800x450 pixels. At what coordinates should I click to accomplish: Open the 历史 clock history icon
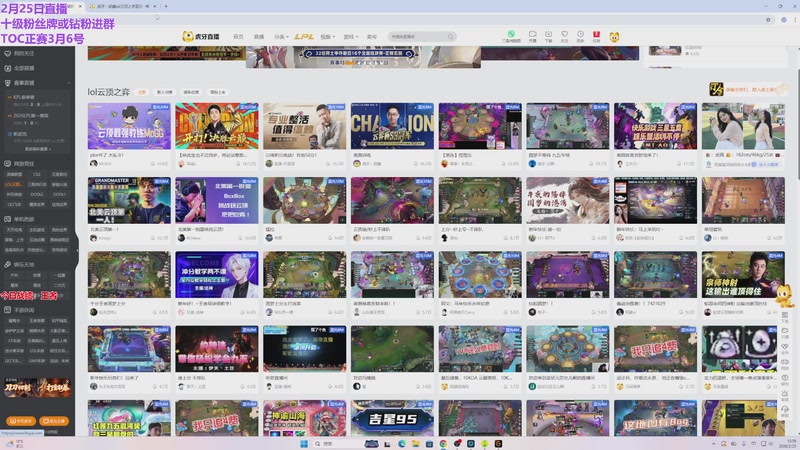[x=580, y=34]
